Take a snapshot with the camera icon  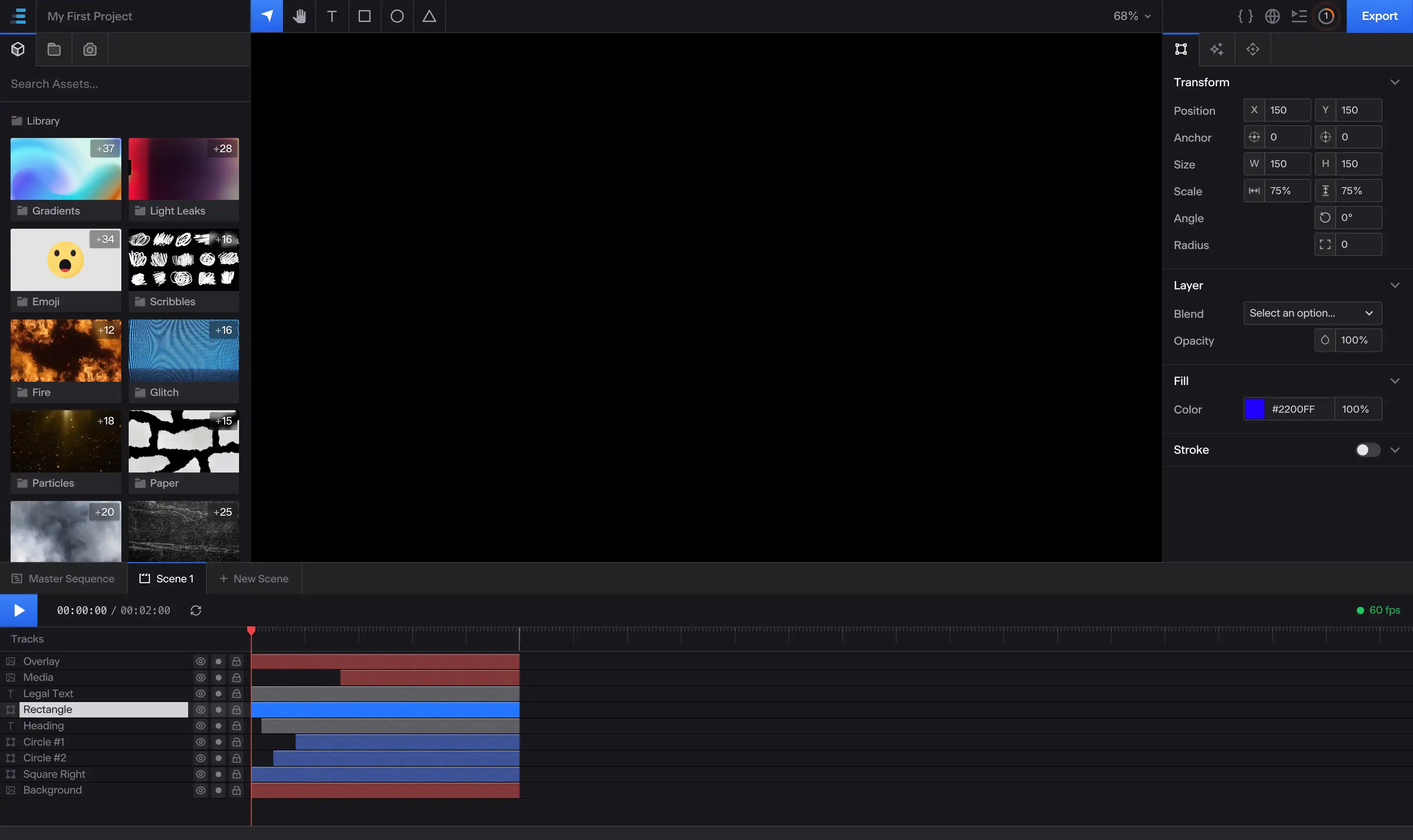point(90,49)
